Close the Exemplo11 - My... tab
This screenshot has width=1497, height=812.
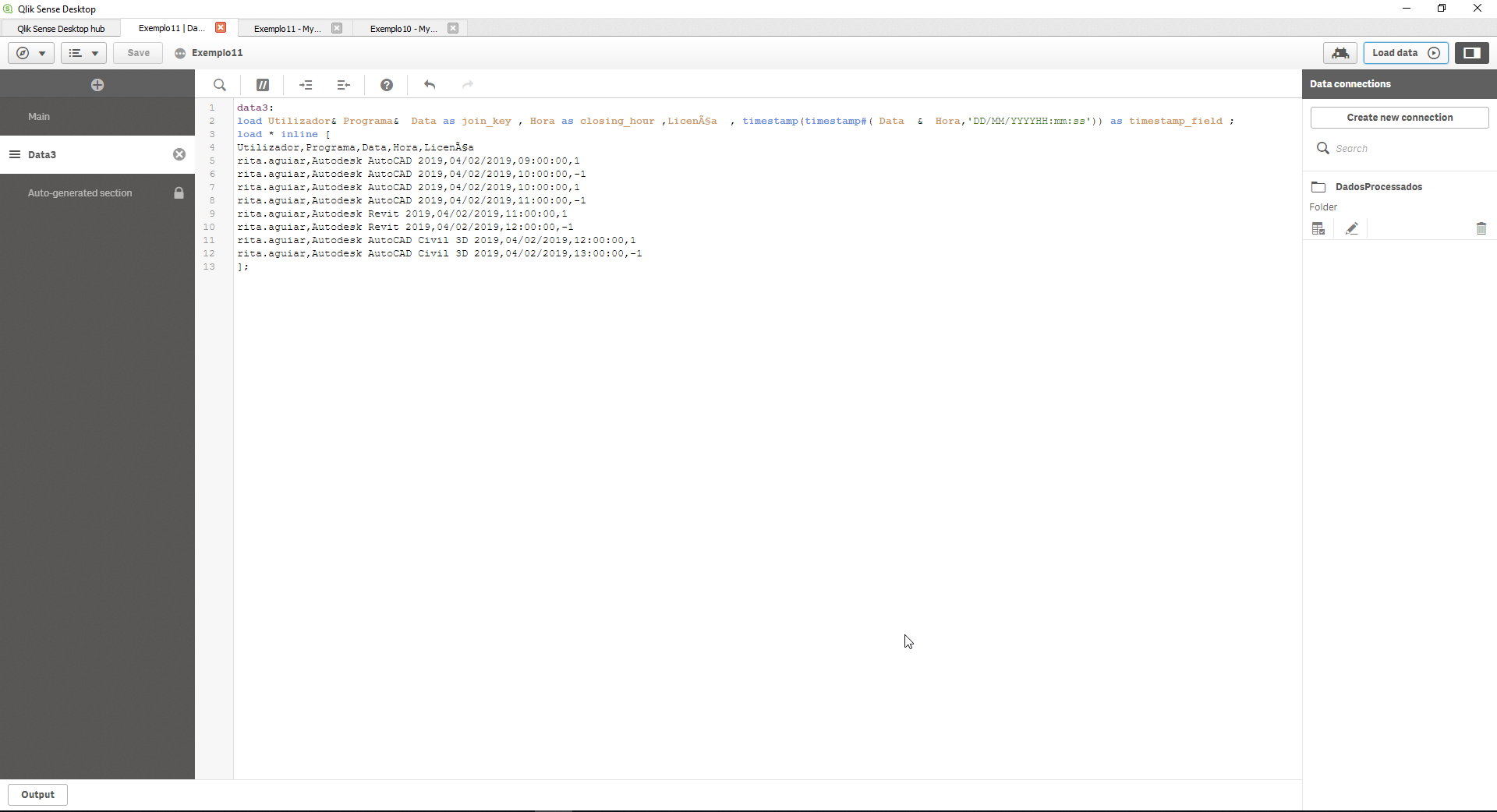click(x=337, y=28)
